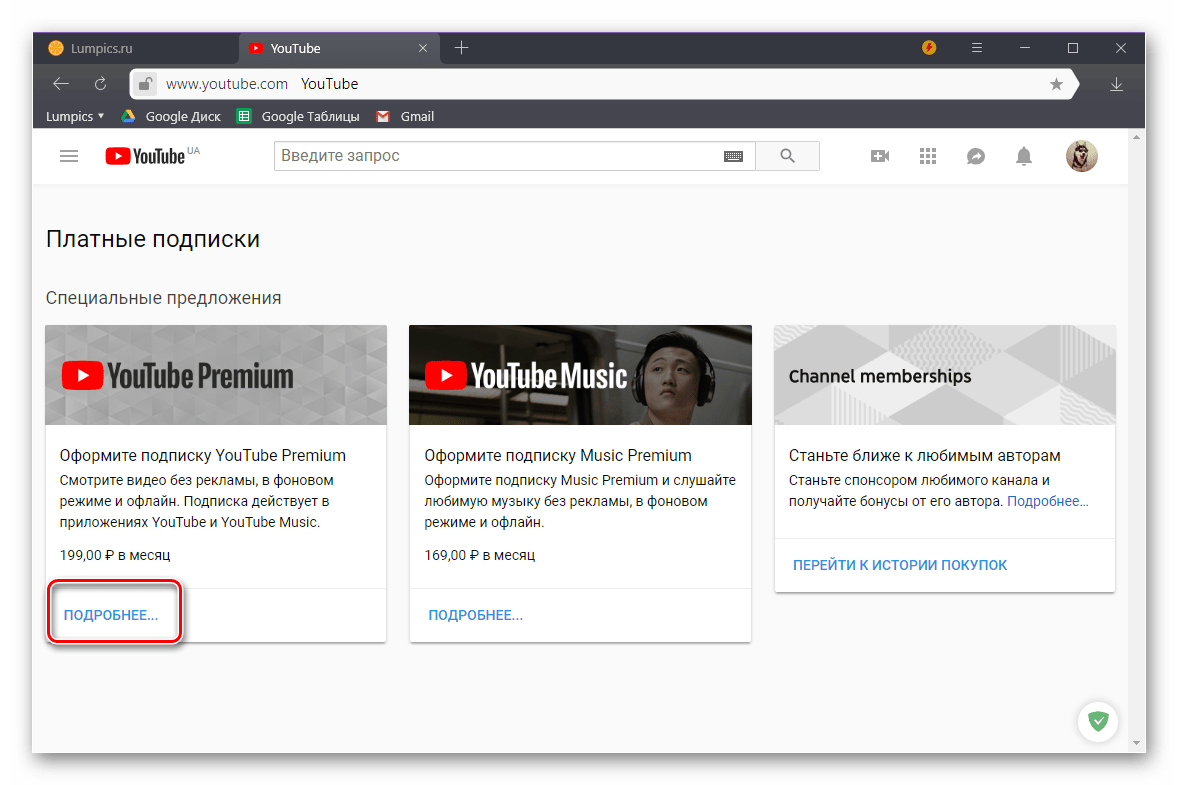This screenshot has height=785, width=1178.
Task: Click the page scrollbar down arrow
Action: click(x=1136, y=743)
